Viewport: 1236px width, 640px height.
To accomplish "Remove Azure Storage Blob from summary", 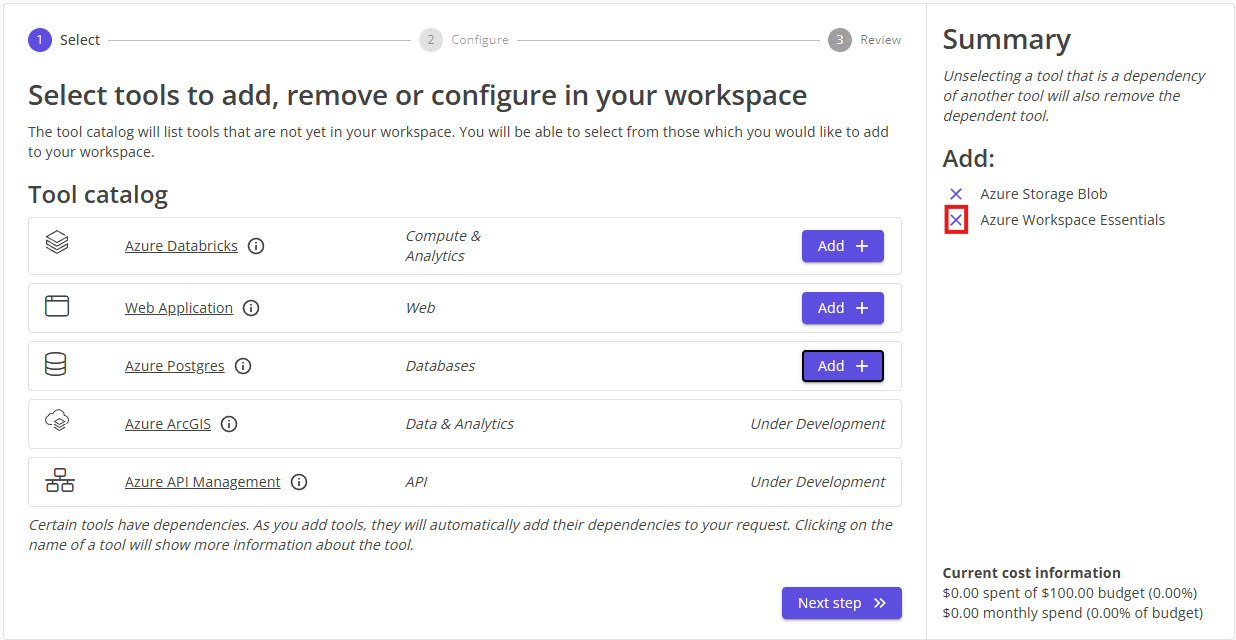I will tap(956, 194).
